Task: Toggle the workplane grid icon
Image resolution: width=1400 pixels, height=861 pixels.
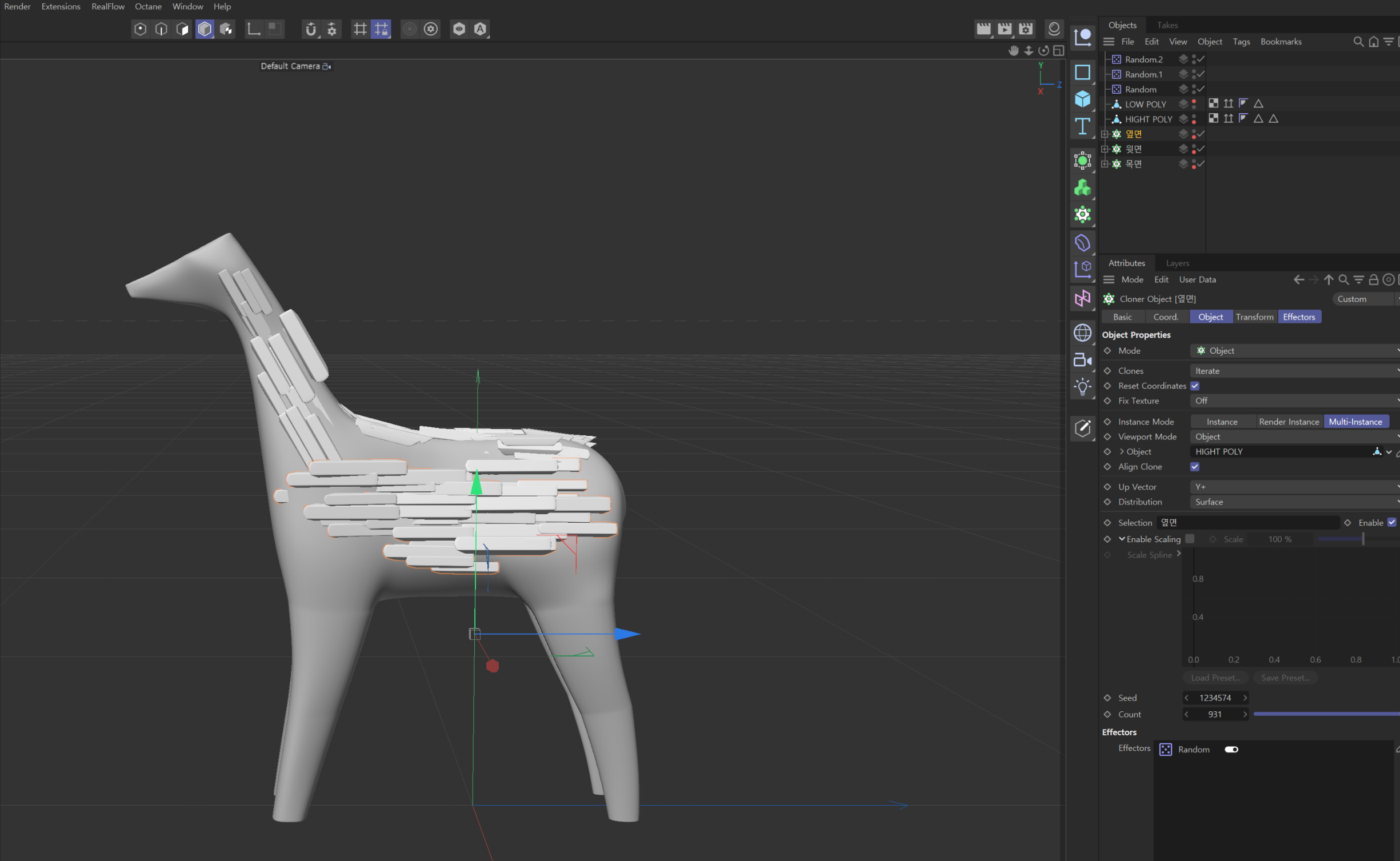Action: (x=360, y=29)
